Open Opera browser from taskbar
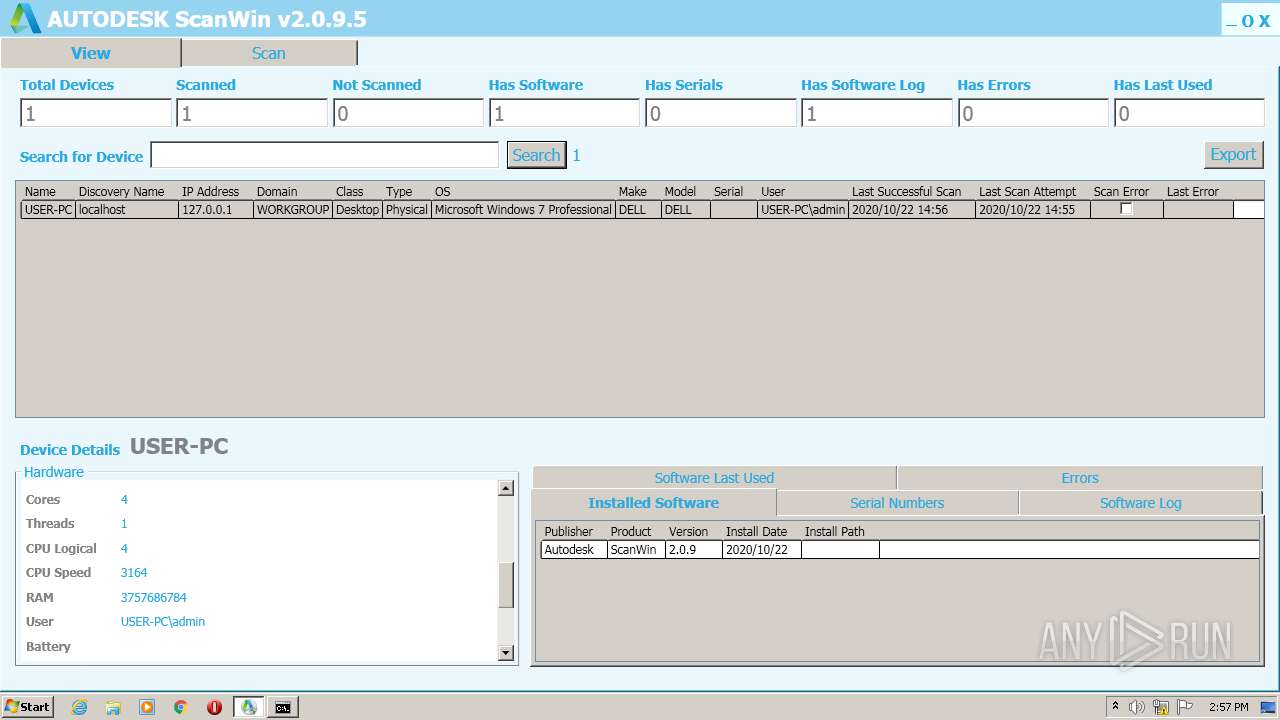The height and width of the screenshot is (720, 1280). point(214,707)
